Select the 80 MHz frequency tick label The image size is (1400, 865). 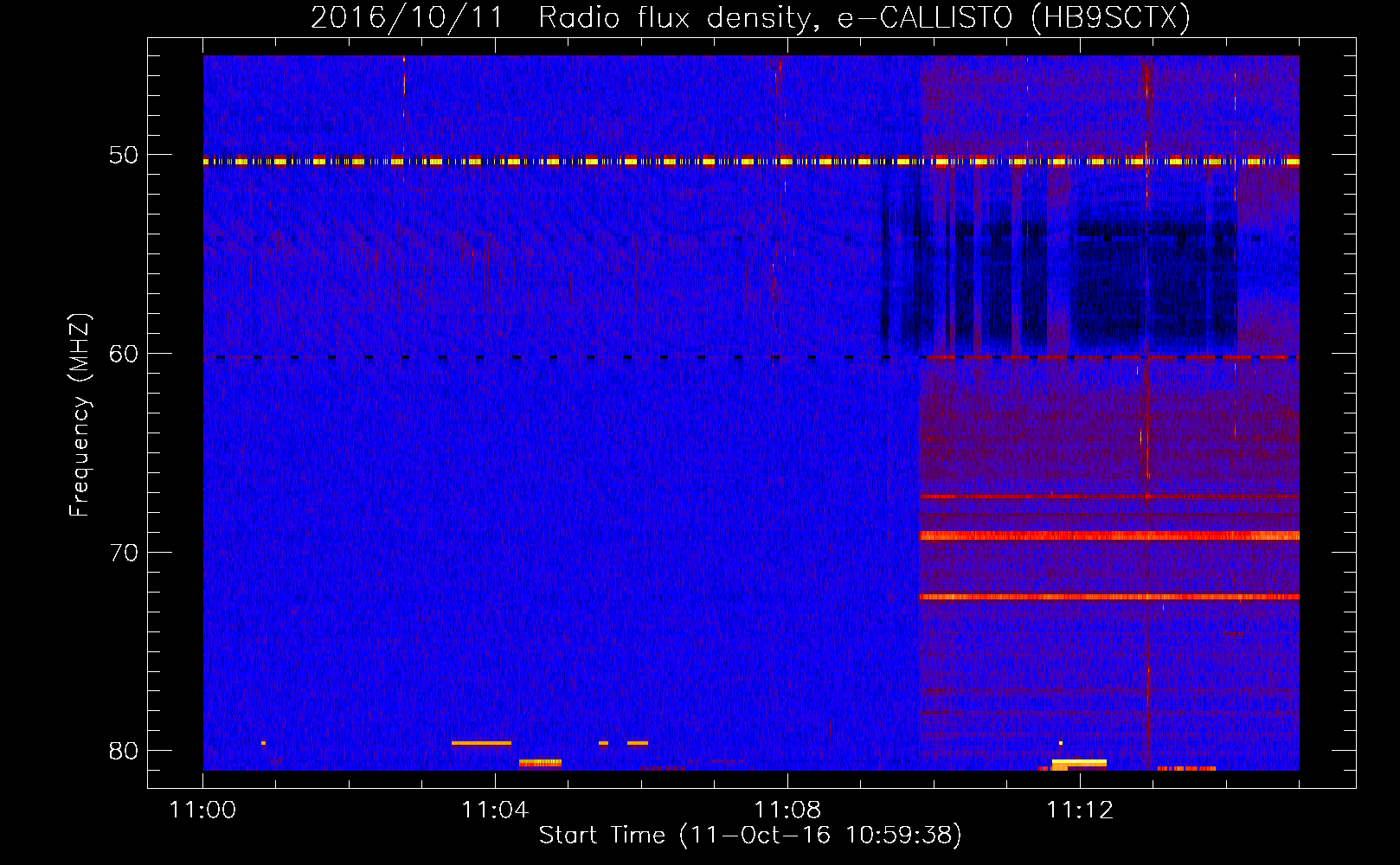click(123, 751)
